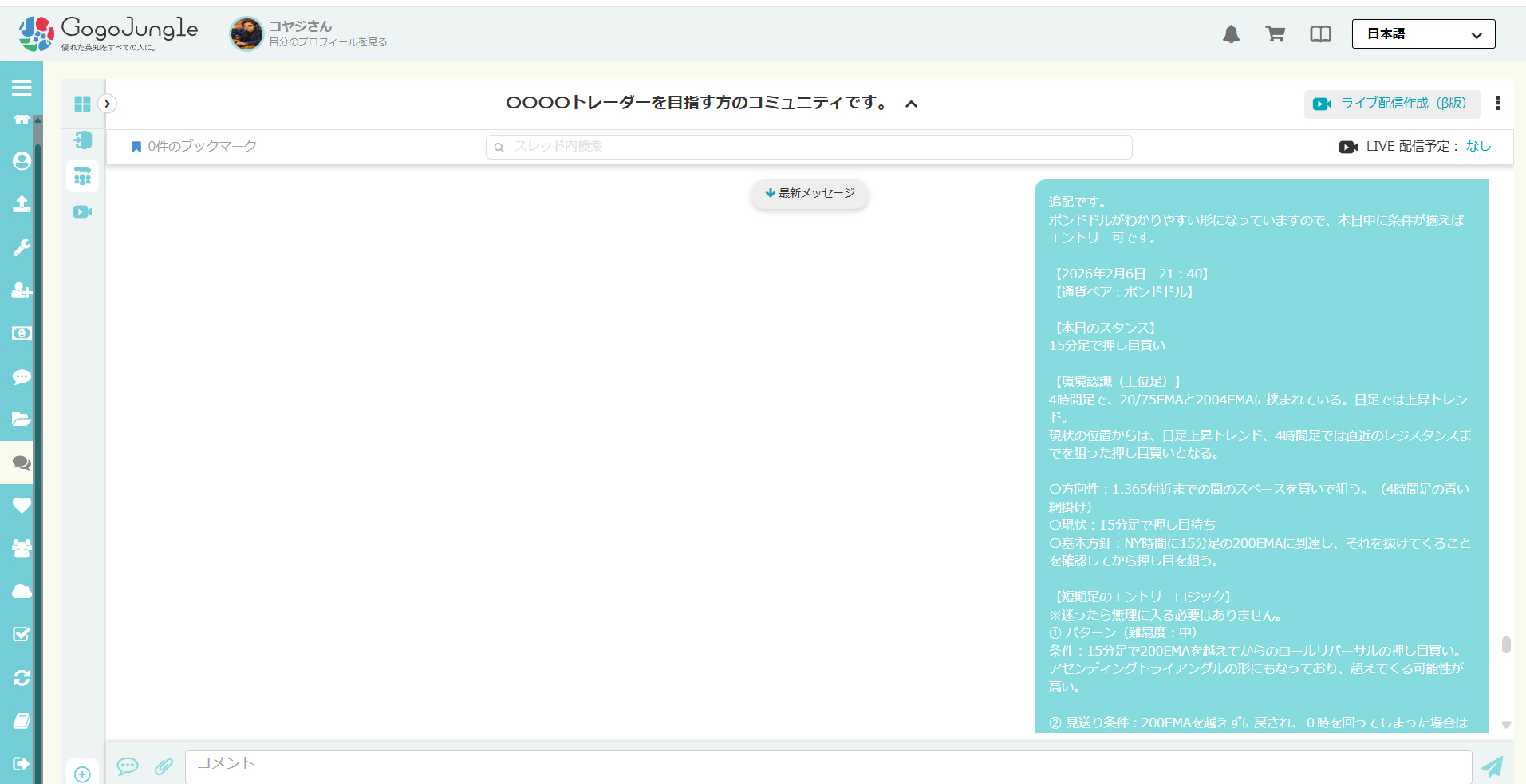Expand the community side panel arrow
Image resolution: width=1526 pixels, height=784 pixels.
pos(107,104)
